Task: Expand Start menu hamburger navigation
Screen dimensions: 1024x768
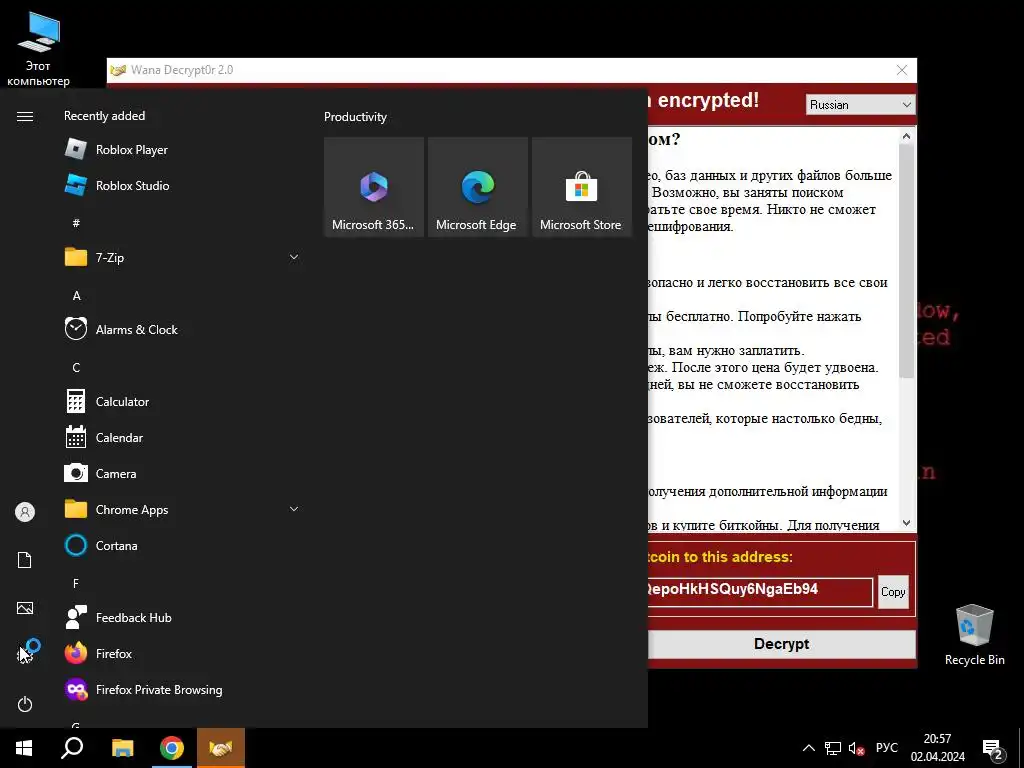Action: (25, 116)
